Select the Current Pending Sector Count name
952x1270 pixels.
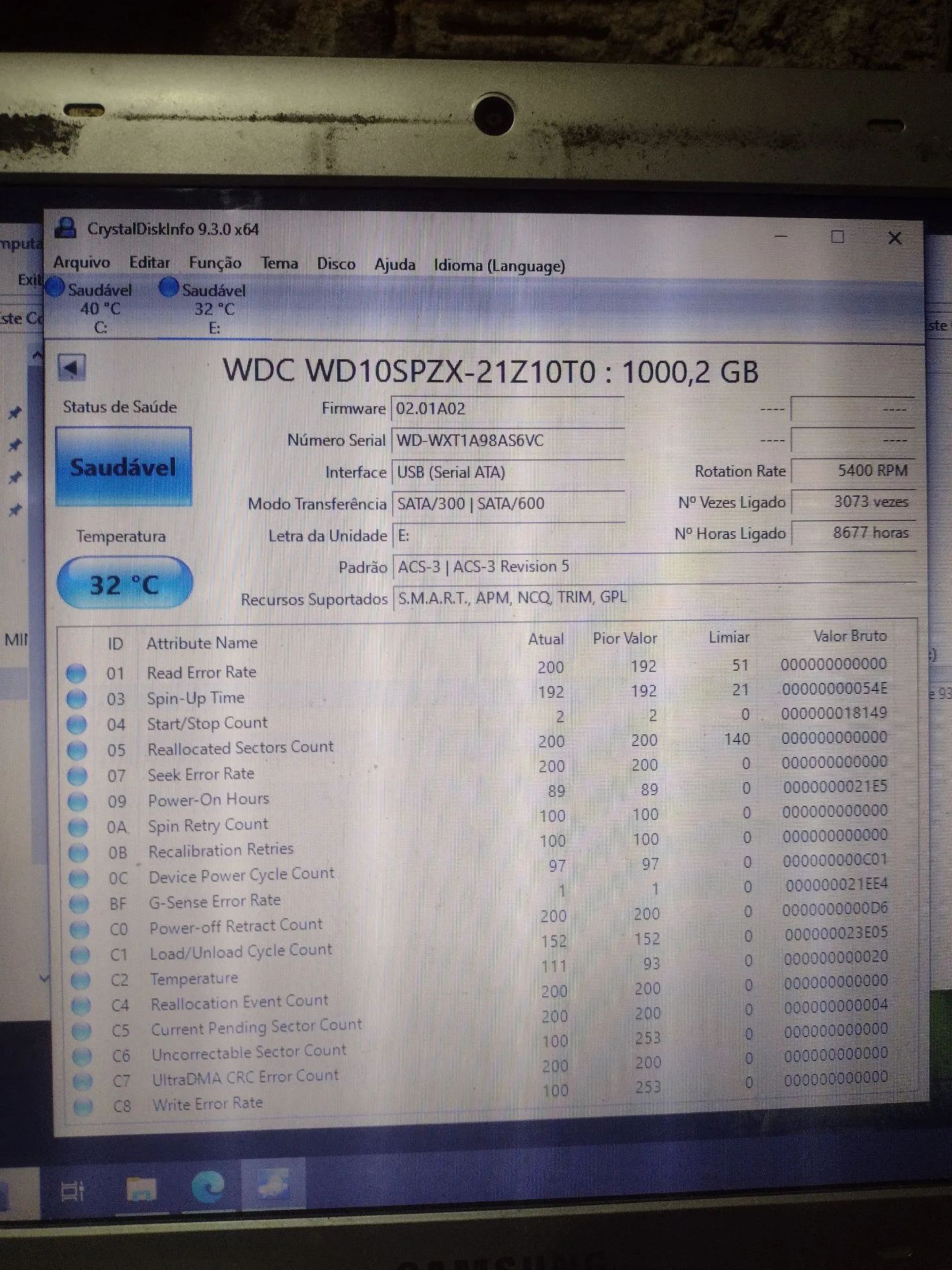(x=257, y=1027)
